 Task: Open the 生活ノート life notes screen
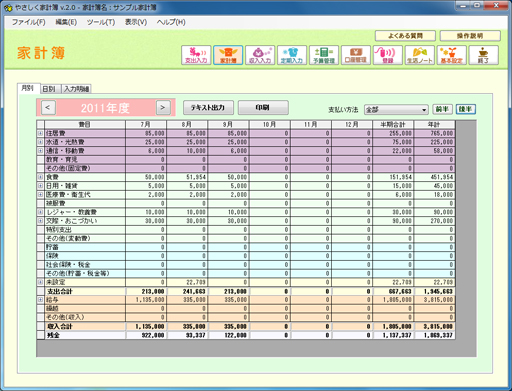click(420, 55)
